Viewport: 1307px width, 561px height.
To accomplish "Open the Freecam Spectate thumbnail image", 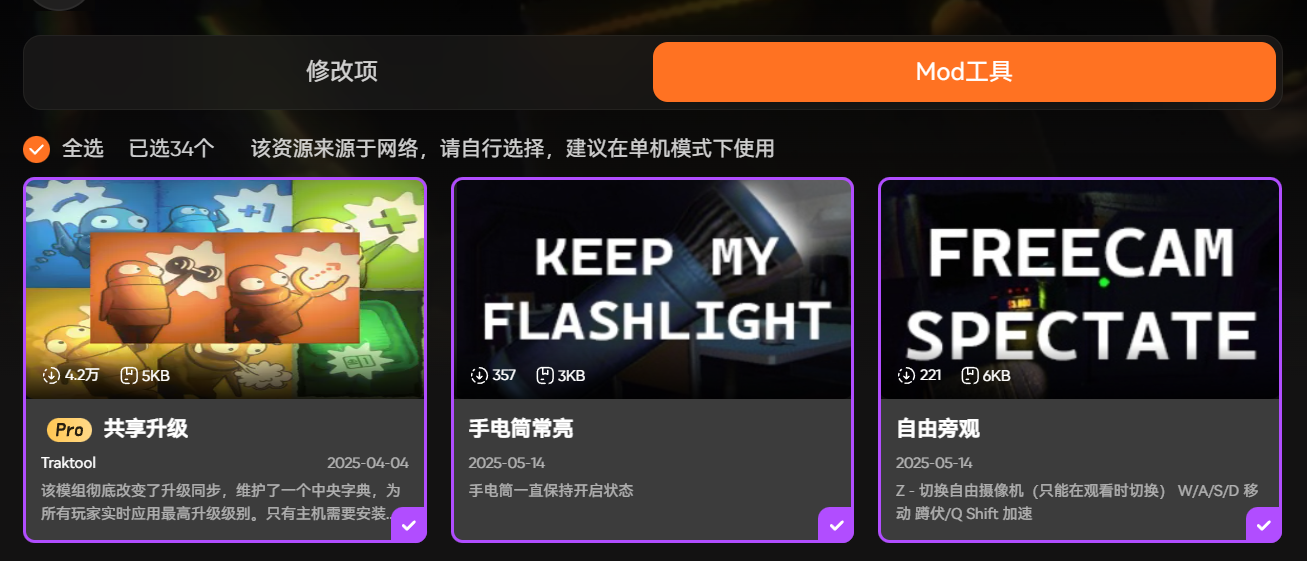I will click(x=1080, y=289).
